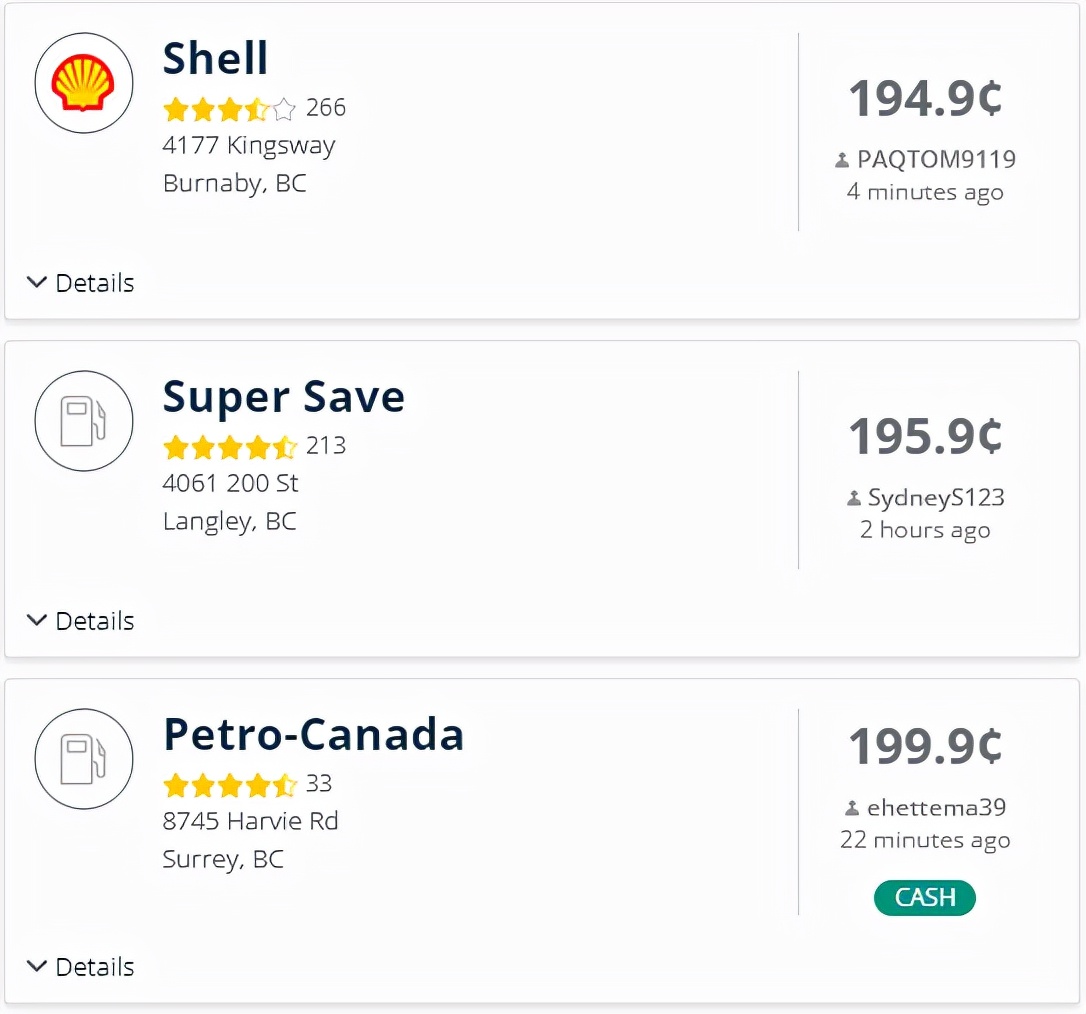Expand Details for Shell station
The image size is (1086, 1014).
(81, 283)
